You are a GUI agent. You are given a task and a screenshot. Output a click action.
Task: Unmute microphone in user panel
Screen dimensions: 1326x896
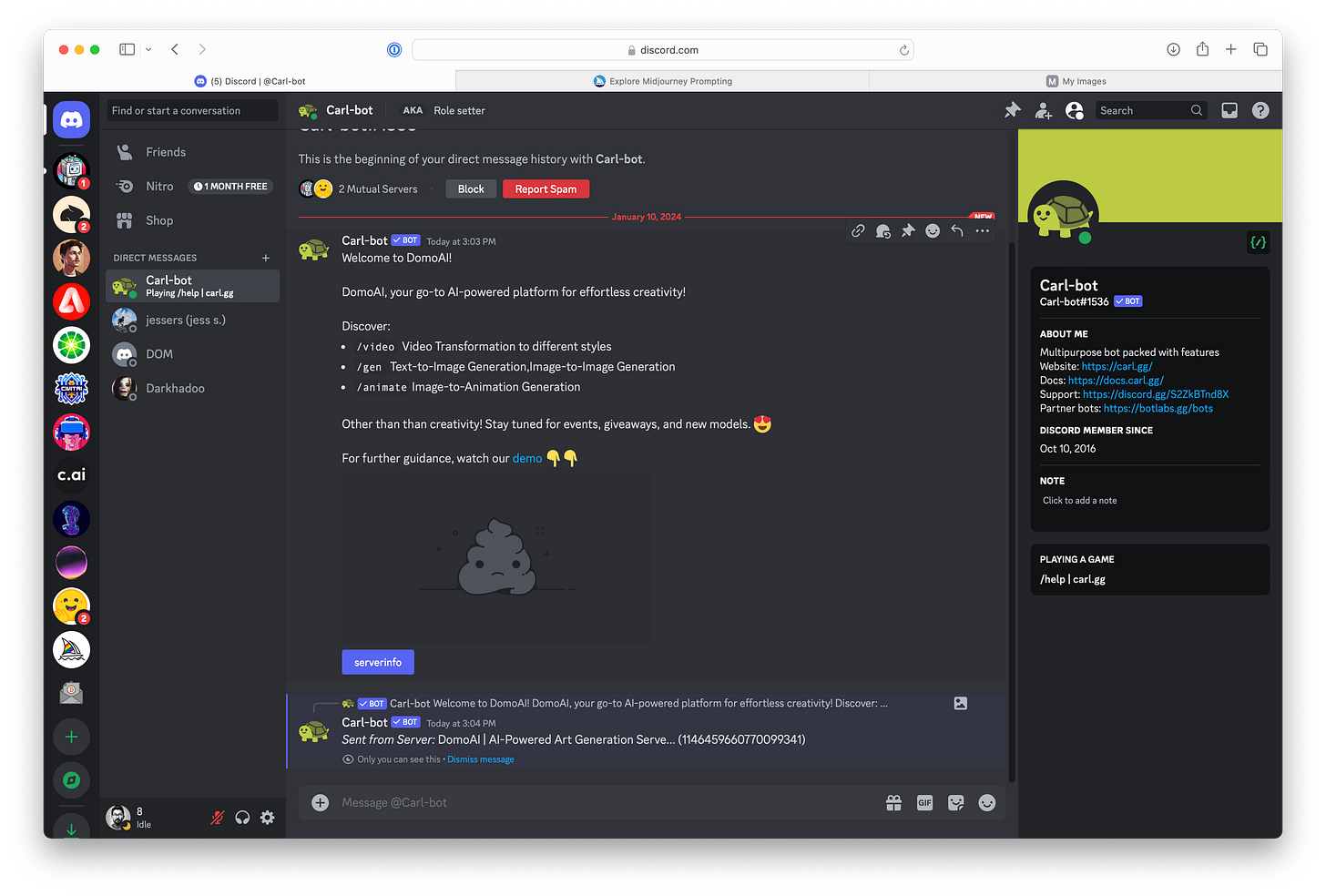pyautogui.click(x=217, y=818)
